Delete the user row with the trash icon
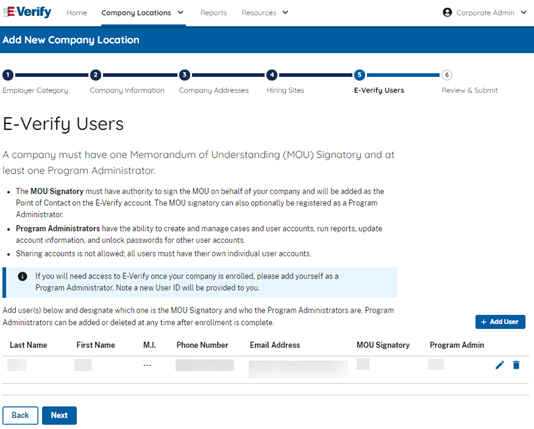The image size is (534, 429). pos(516,365)
